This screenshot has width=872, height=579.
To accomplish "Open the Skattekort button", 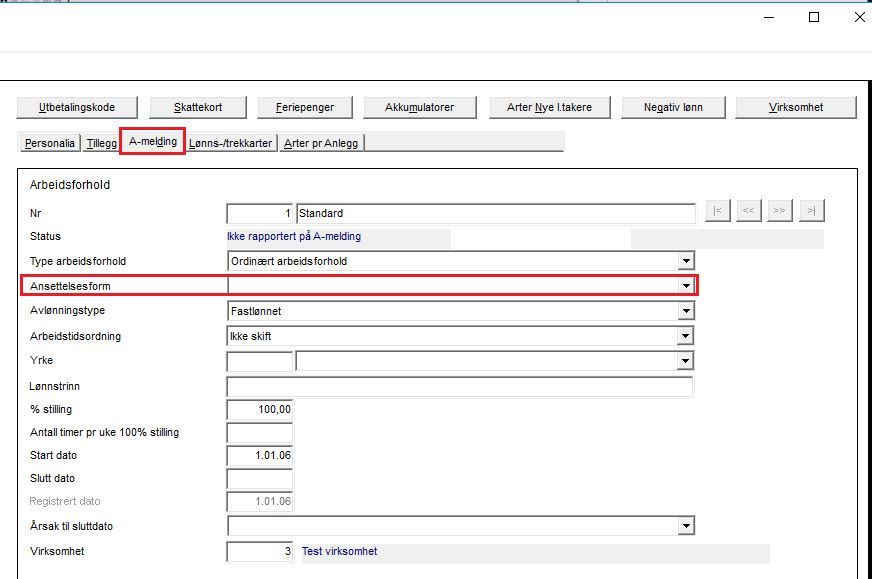I will point(198,107).
